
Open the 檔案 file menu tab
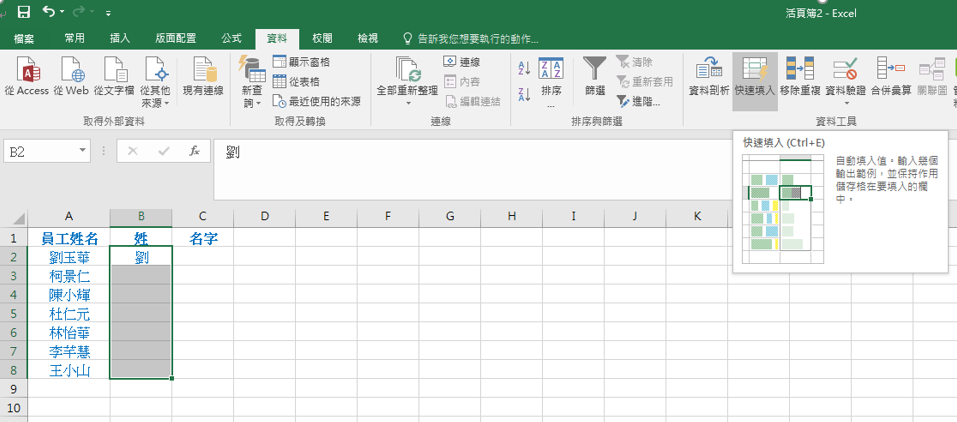tap(25, 38)
